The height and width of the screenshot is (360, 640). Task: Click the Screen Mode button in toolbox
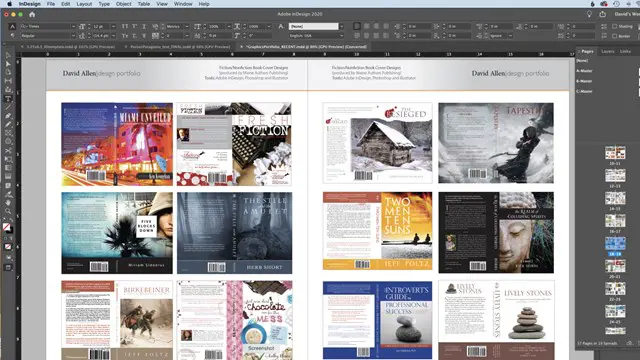point(8,268)
